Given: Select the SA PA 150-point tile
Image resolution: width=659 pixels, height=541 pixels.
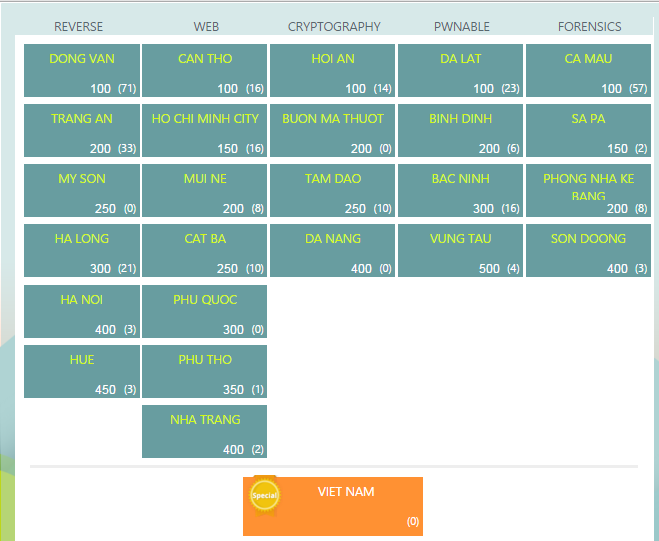Looking at the screenshot, I should [588, 131].
